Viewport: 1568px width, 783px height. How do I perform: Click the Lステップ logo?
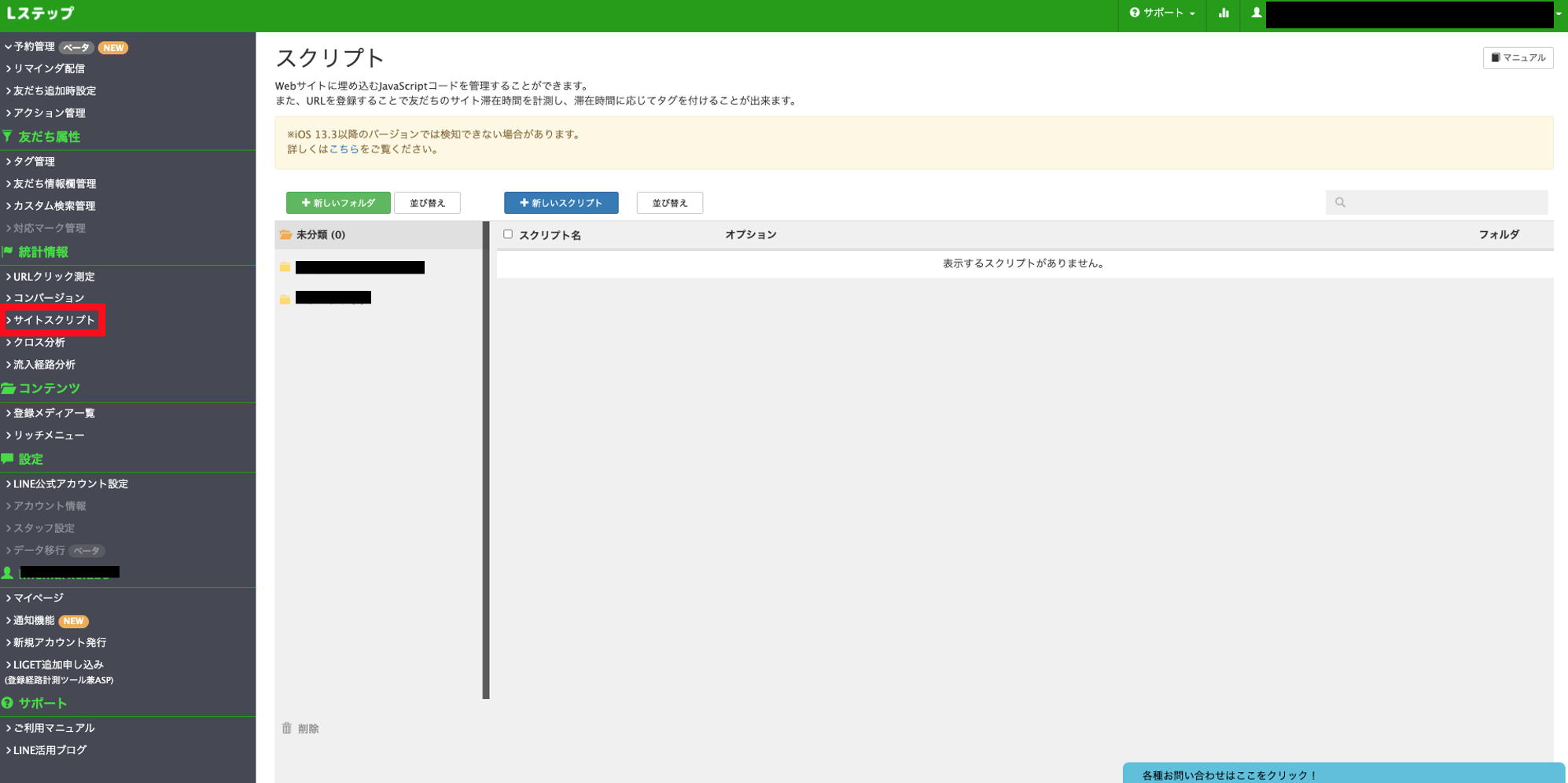(x=40, y=13)
